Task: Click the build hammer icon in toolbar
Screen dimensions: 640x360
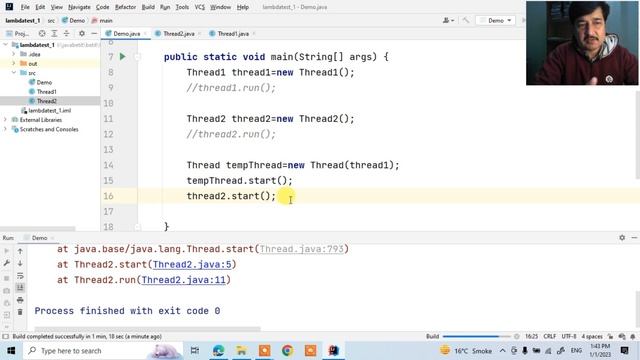Action: pos(466,20)
